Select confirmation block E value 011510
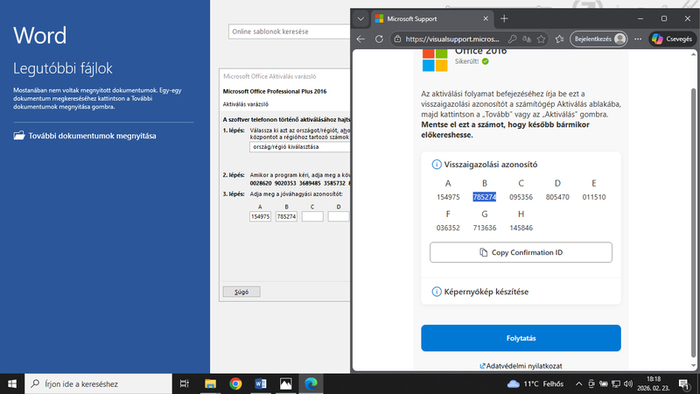This screenshot has width=700, height=394. (594, 197)
